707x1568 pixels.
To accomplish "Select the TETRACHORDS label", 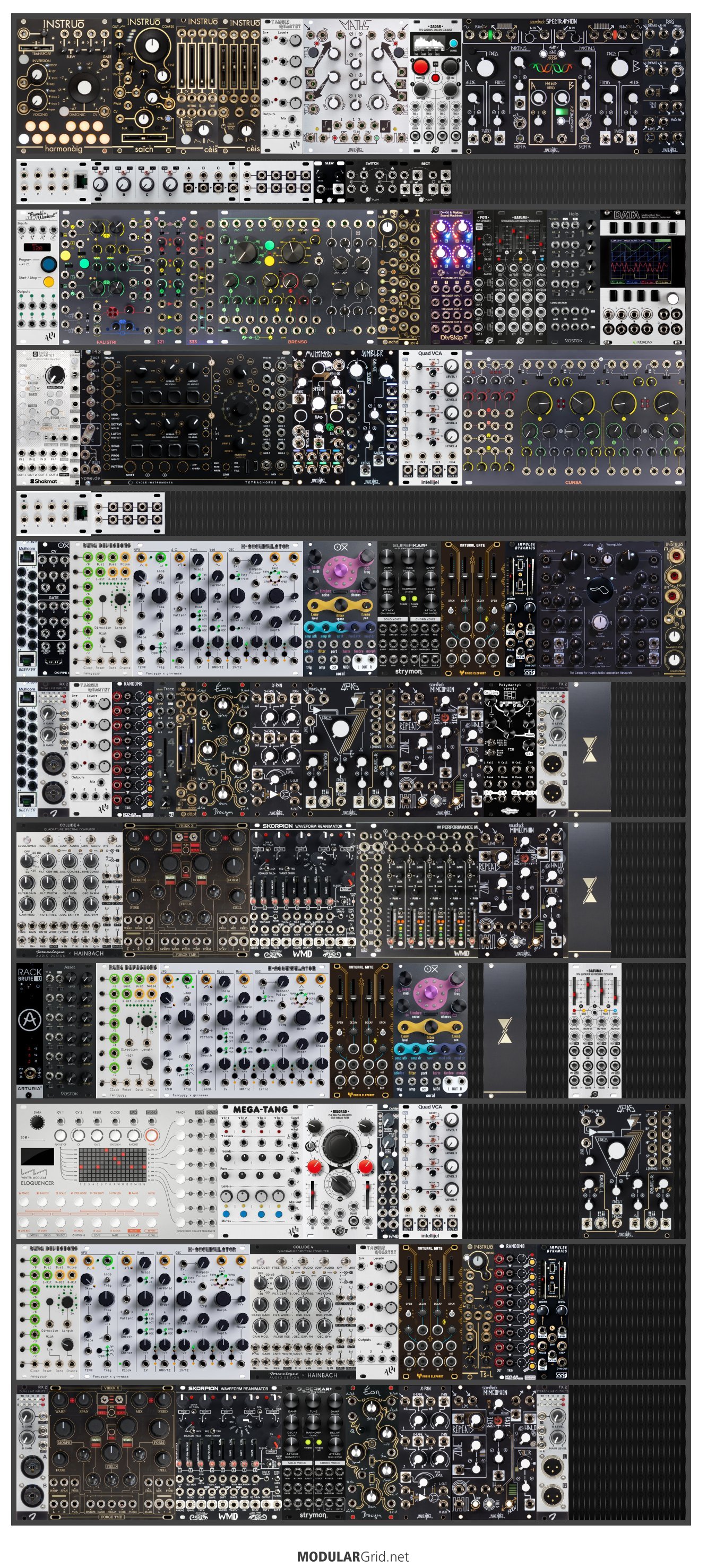I will [x=261, y=482].
